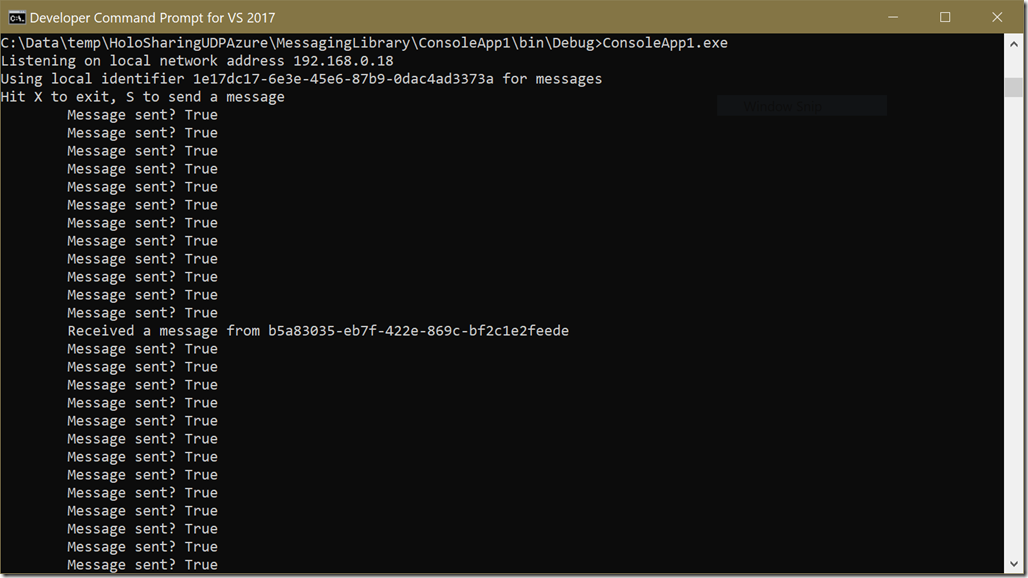Click the last 'Message sent? True' line

(x=142, y=565)
